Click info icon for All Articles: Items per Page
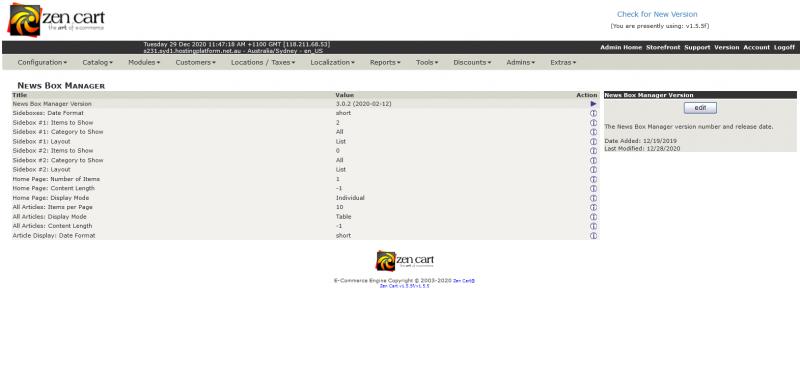 click(x=593, y=208)
